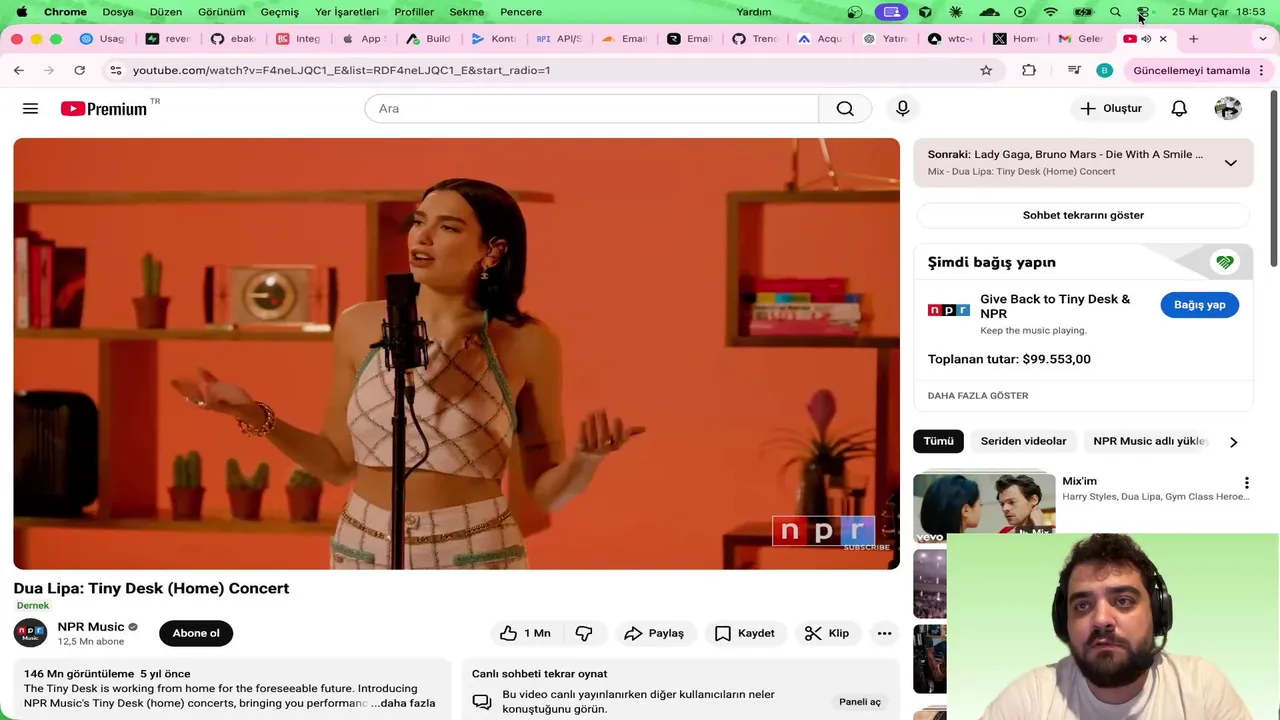This screenshot has width=1280, height=720.
Task: Save video with Kaydet button
Action: (x=745, y=633)
